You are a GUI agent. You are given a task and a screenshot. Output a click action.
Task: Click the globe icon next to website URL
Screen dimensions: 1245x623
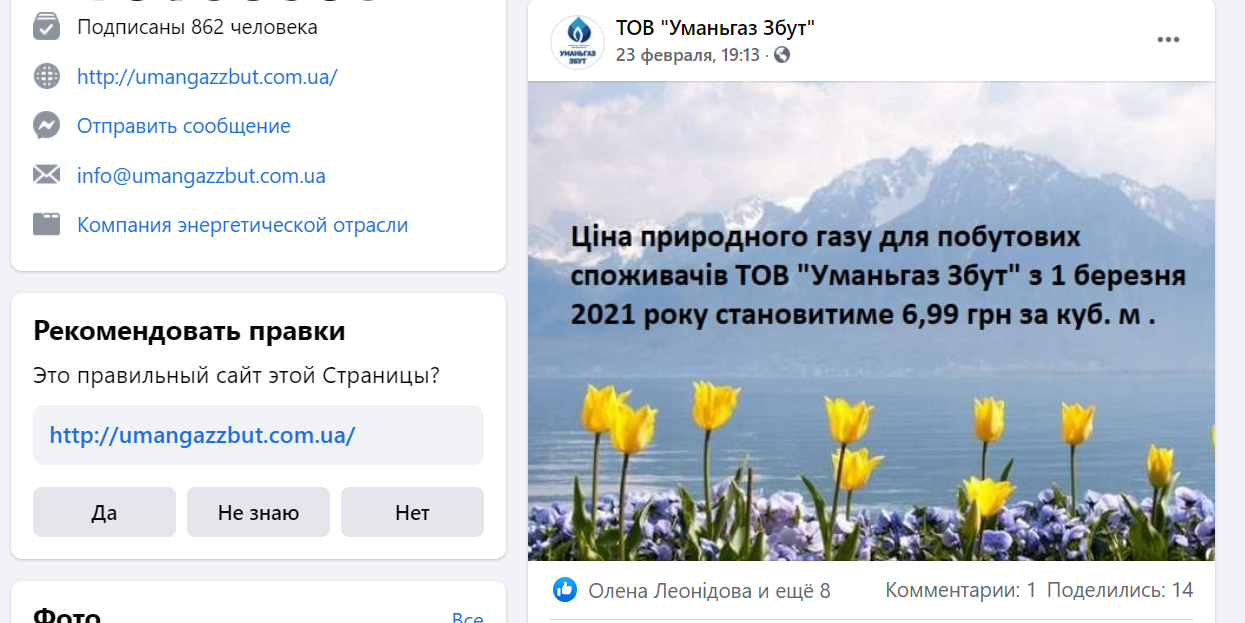coord(47,77)
